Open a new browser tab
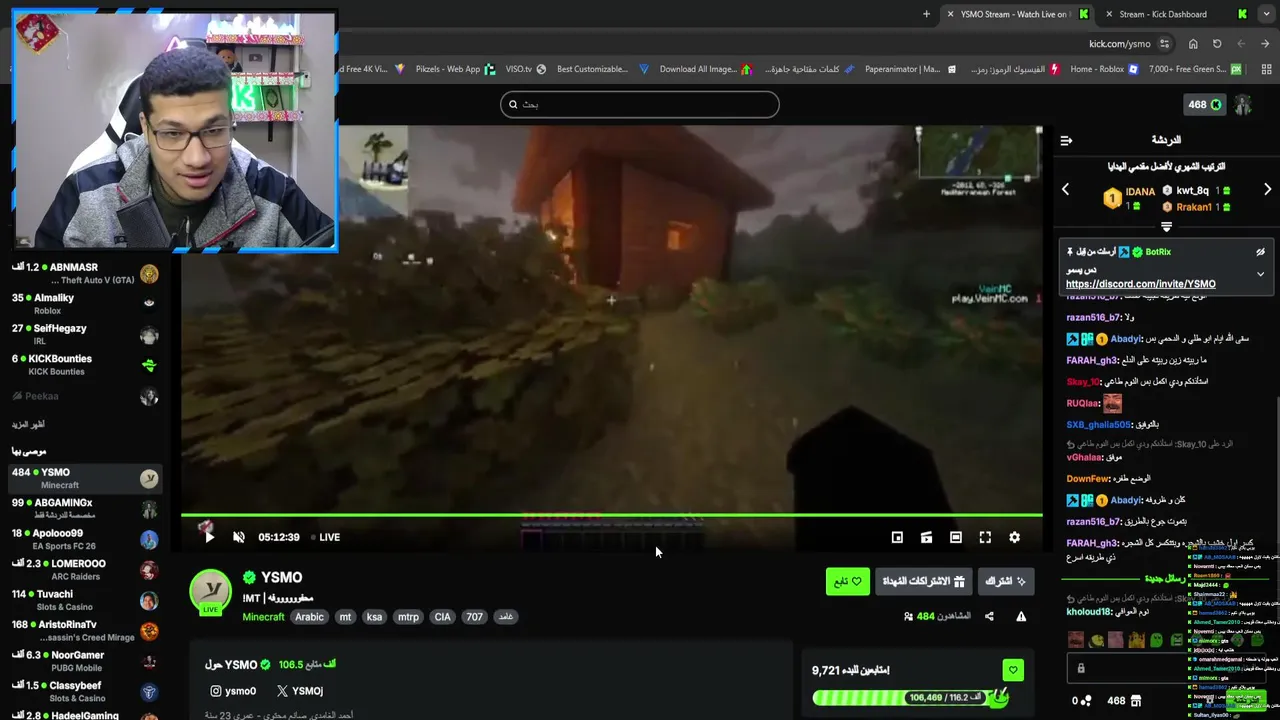 point(926,14)
